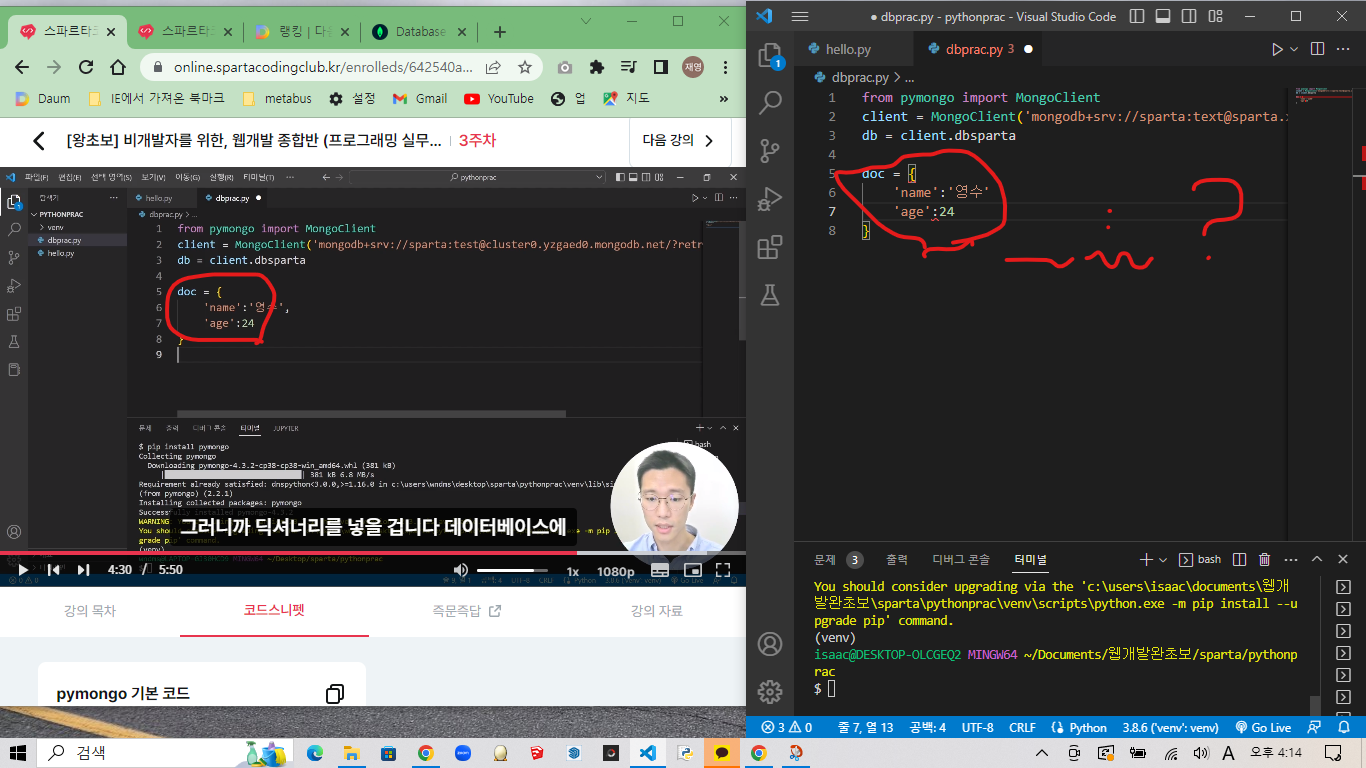Open the Extensions view in VS Code
The height and width of the screenshot is (768, 1366).
click(770, 246)
